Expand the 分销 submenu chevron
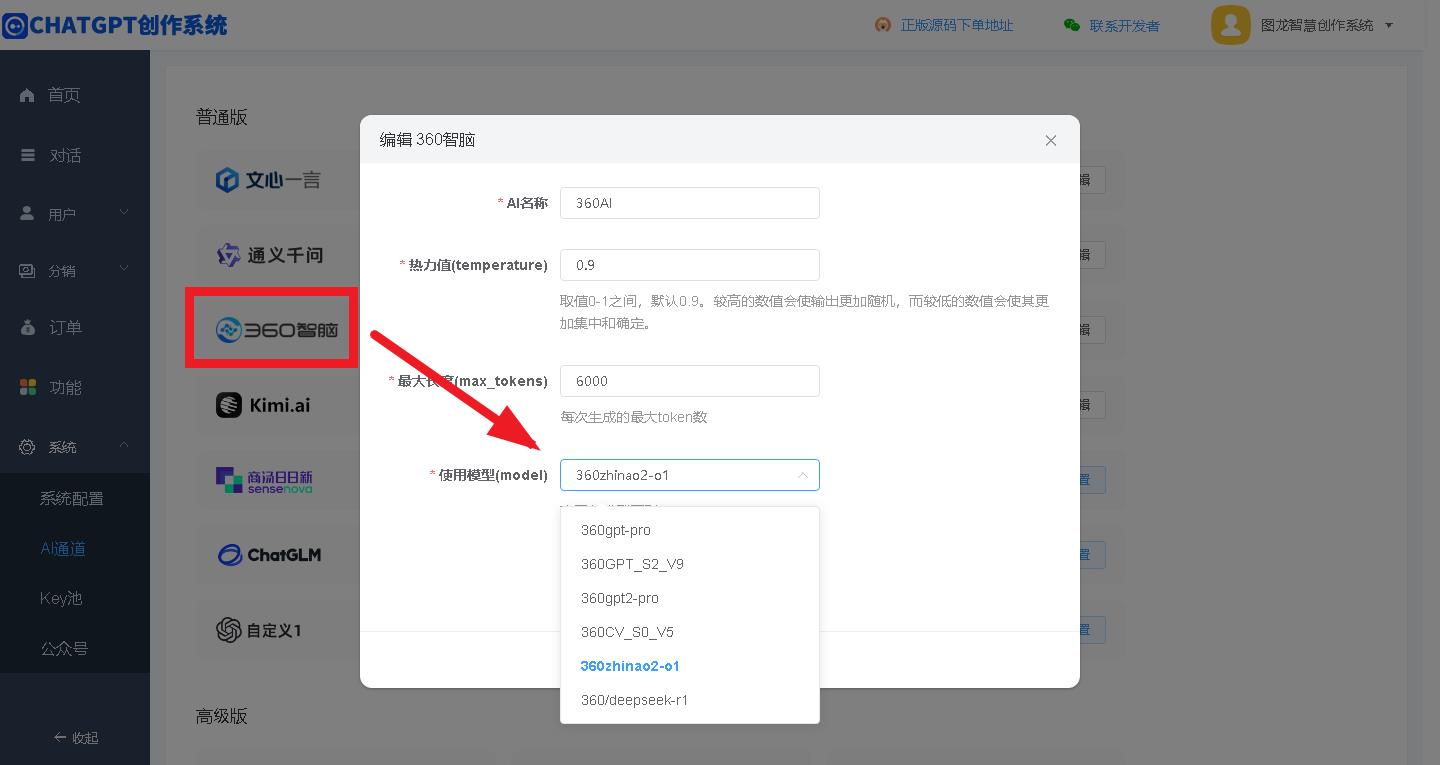This screenshot has width=1440, height=765. pyautogui.click(x=124, y=268)
